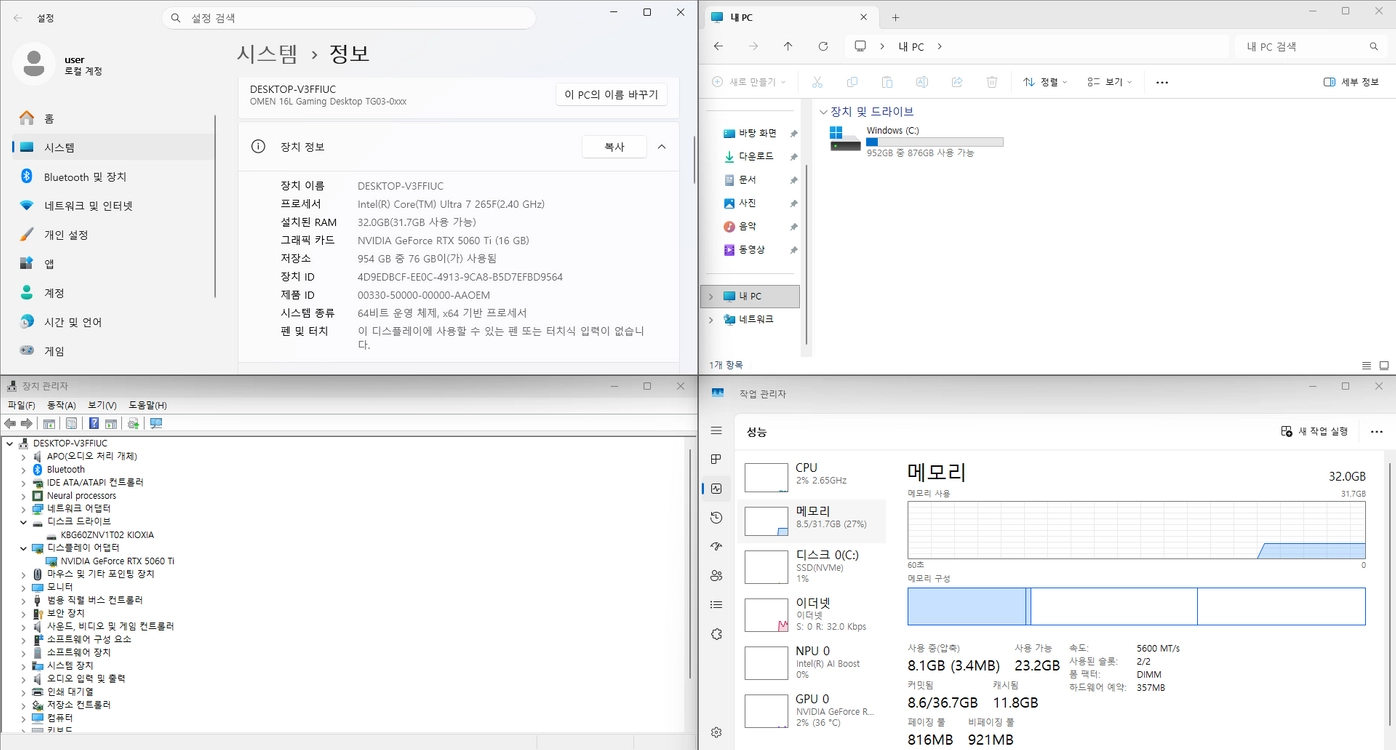Switch File Explorer to details list view icon
Viewport: 1396px width, 750px height.
(1367, 366)
